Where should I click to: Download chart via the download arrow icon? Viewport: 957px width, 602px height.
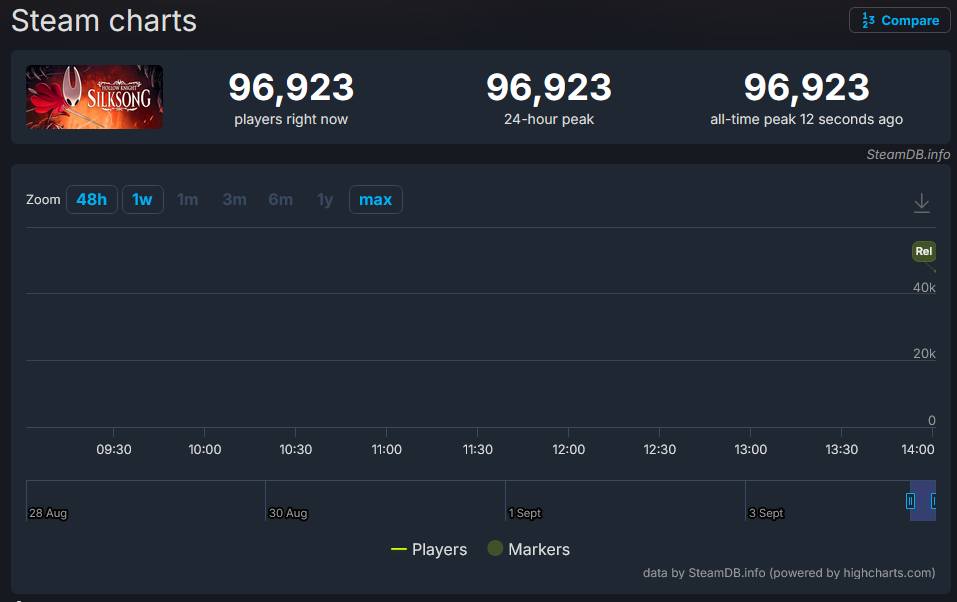point(922,203)
